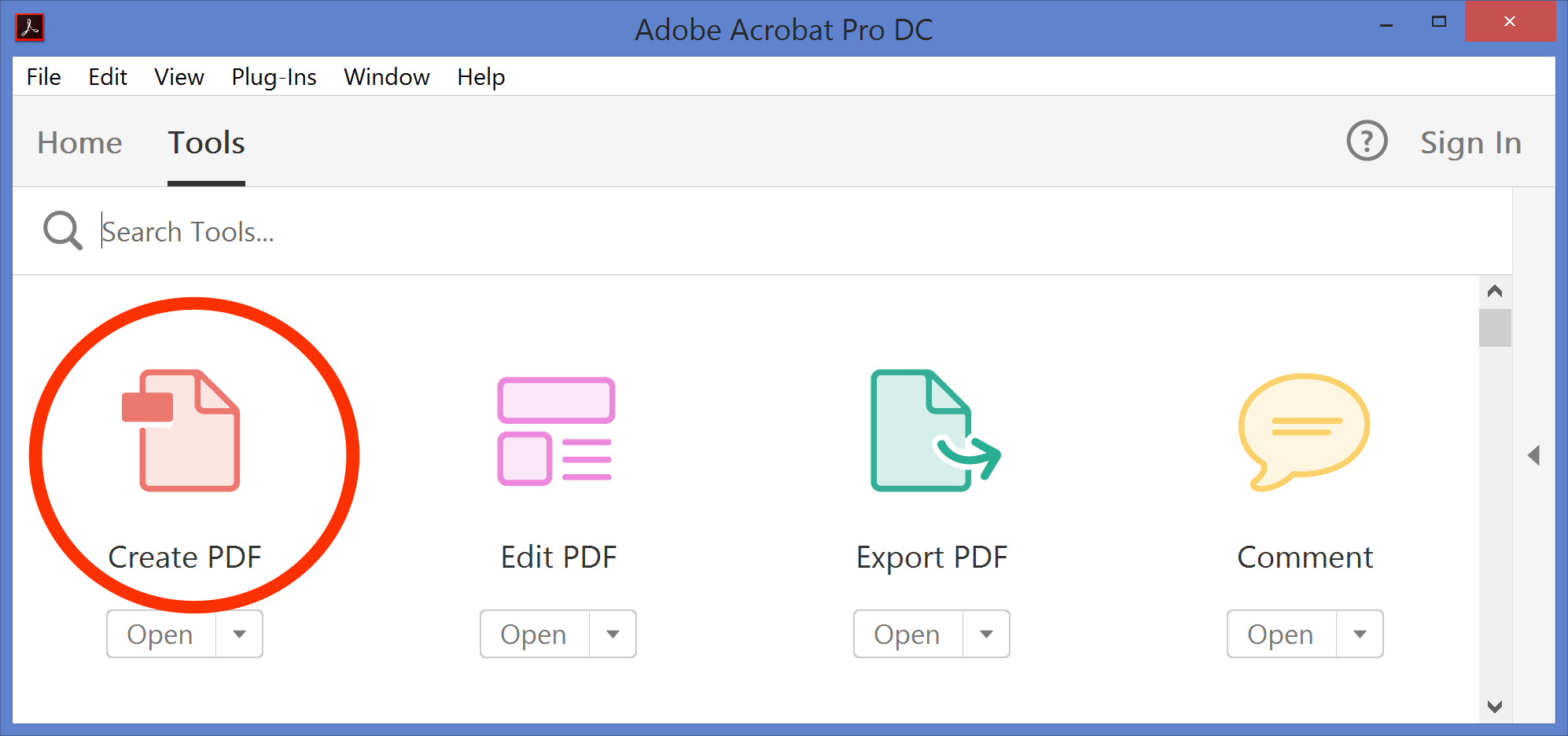Open the Plug-Ins menu

tap(274, 76)
